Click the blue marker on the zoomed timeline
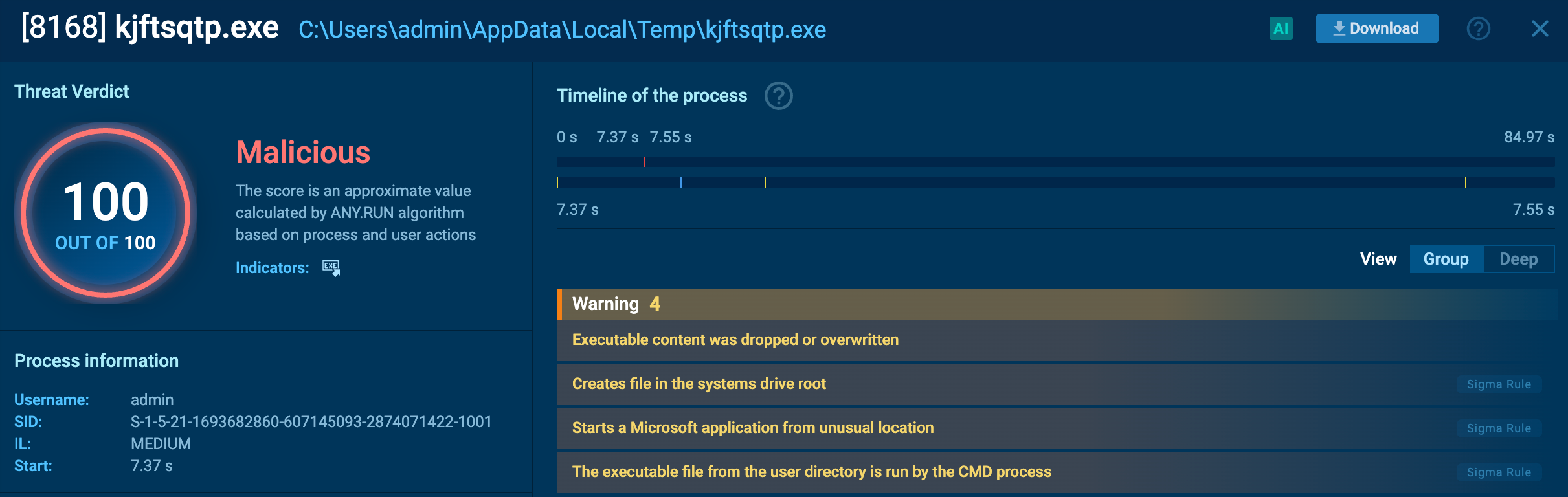The width and height of the screenshot is (1568, 497). [681, 182]
